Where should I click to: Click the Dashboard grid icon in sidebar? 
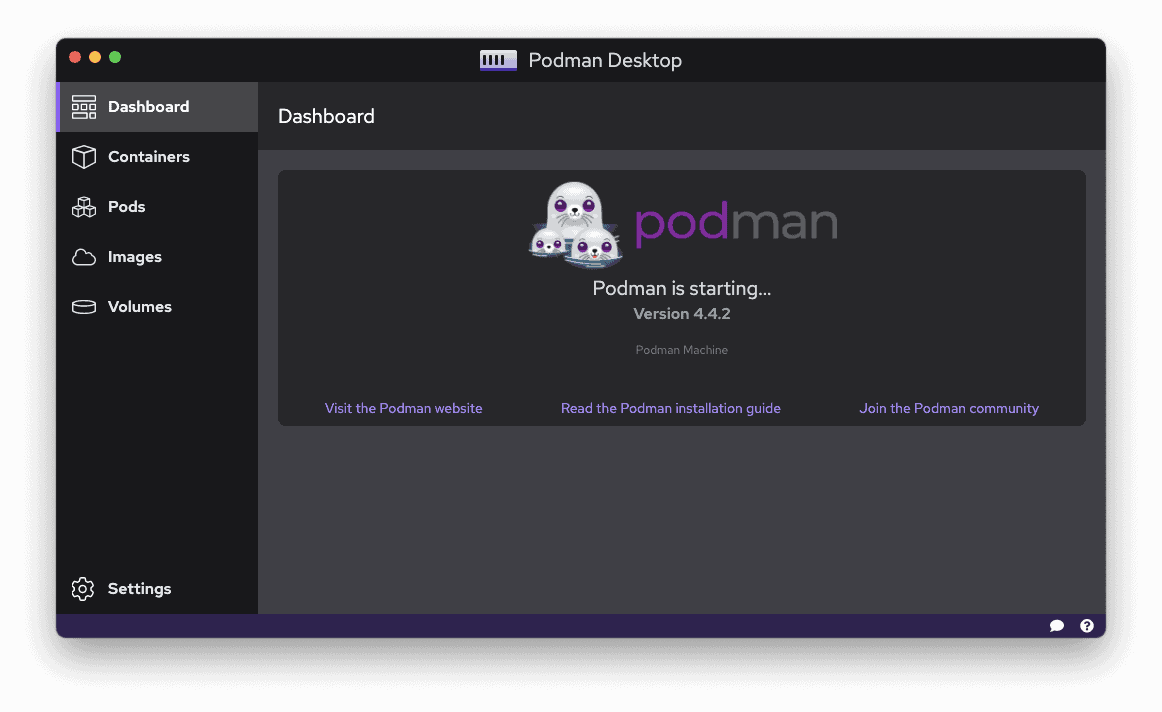84,107
